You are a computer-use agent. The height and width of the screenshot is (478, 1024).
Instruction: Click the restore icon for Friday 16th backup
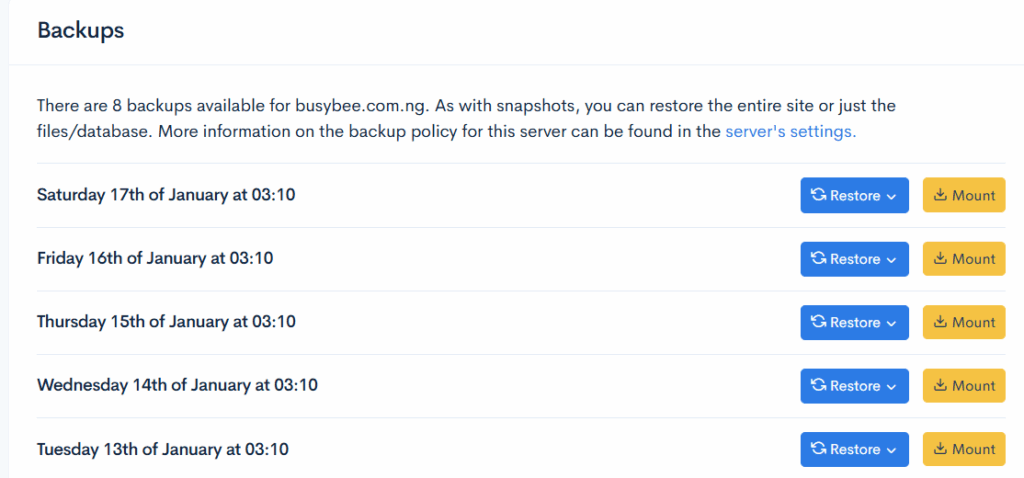tap(818, 259)
